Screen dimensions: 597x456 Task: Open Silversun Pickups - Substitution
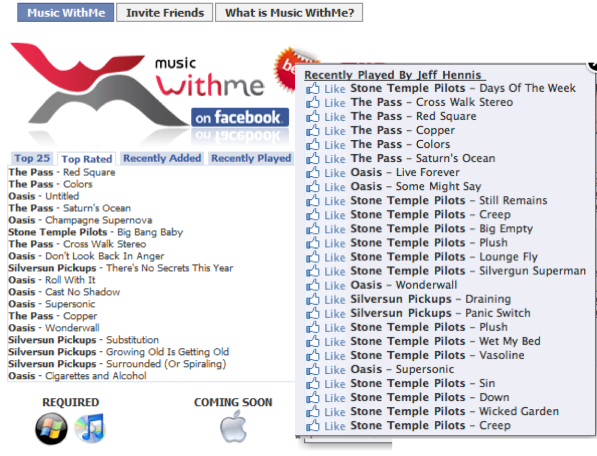84,340
